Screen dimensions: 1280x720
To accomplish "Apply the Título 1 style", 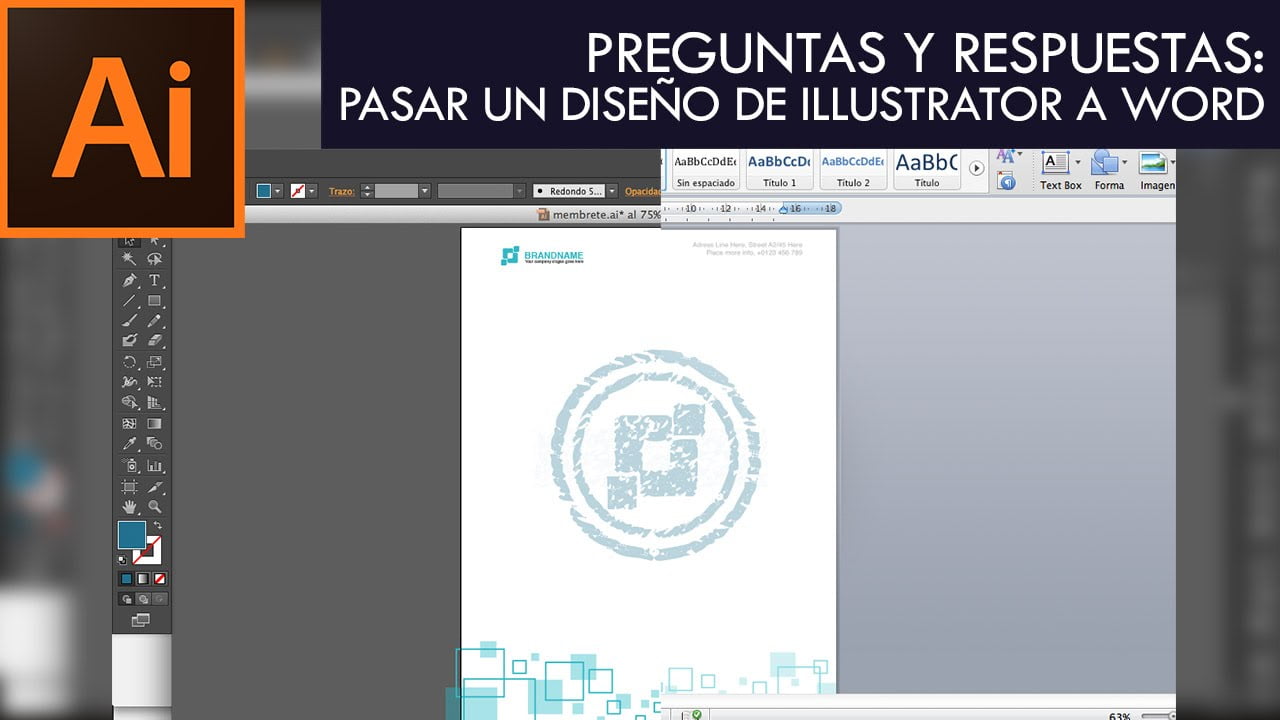I will coord(779,170).
